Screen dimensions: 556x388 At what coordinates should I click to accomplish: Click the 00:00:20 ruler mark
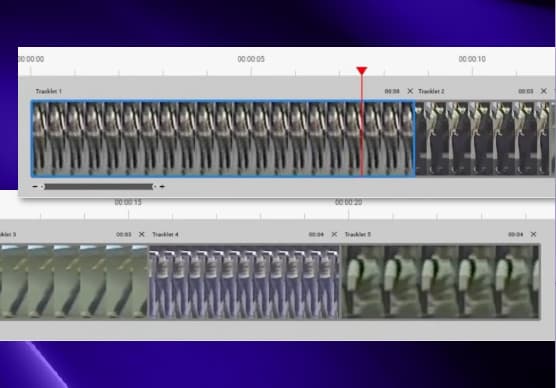[x=349, y=202]
